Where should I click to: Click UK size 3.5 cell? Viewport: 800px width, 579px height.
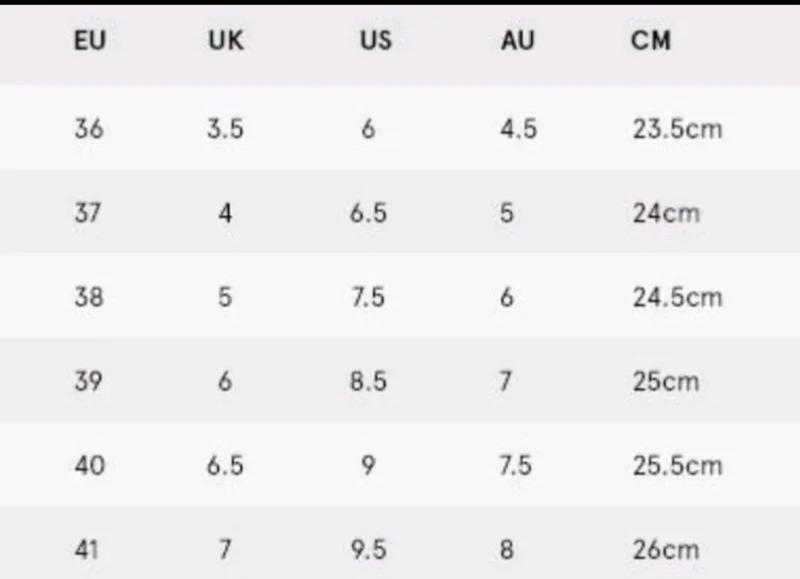pos(225,128)
